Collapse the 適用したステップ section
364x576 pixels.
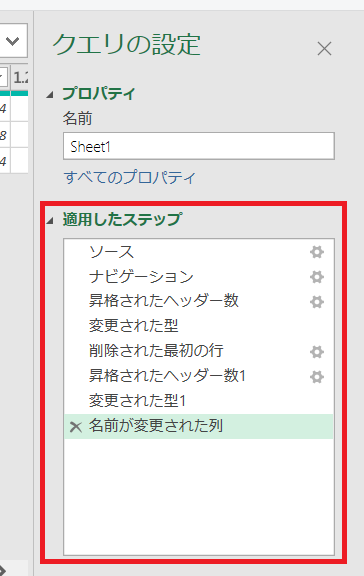pyautogui.click(x=50, y=220)
